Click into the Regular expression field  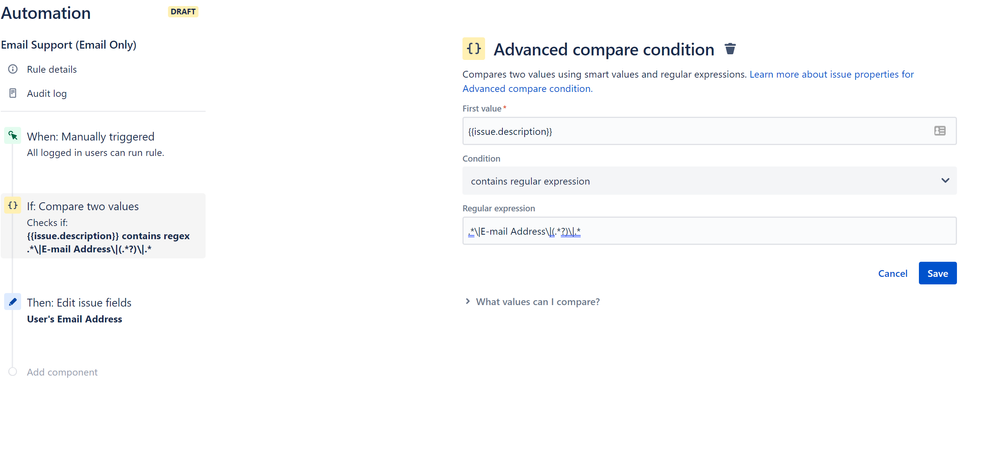750,231
